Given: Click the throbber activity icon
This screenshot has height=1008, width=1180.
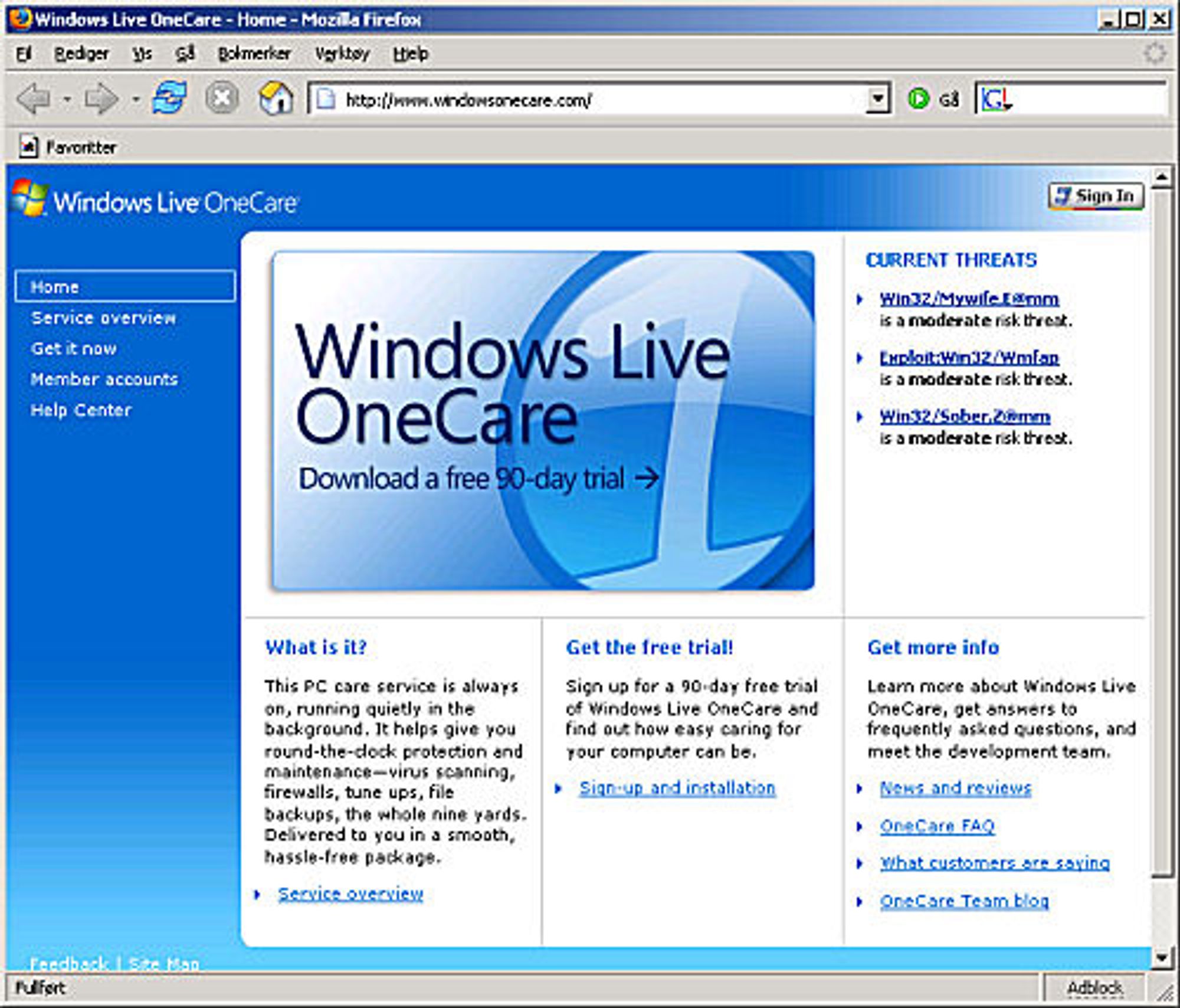Looking at the screenshot, I should 1155,54.
